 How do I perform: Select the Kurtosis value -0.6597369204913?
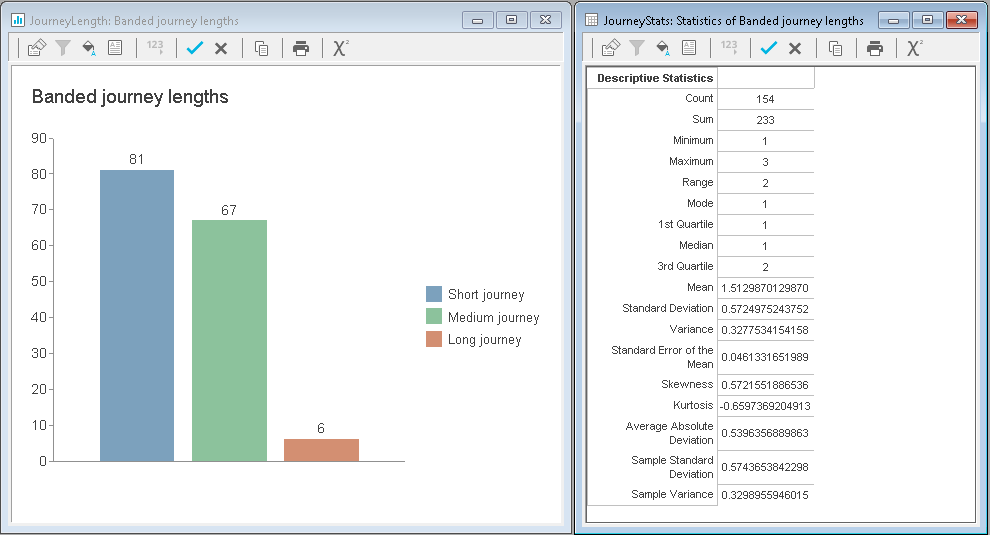click(765, 406)
